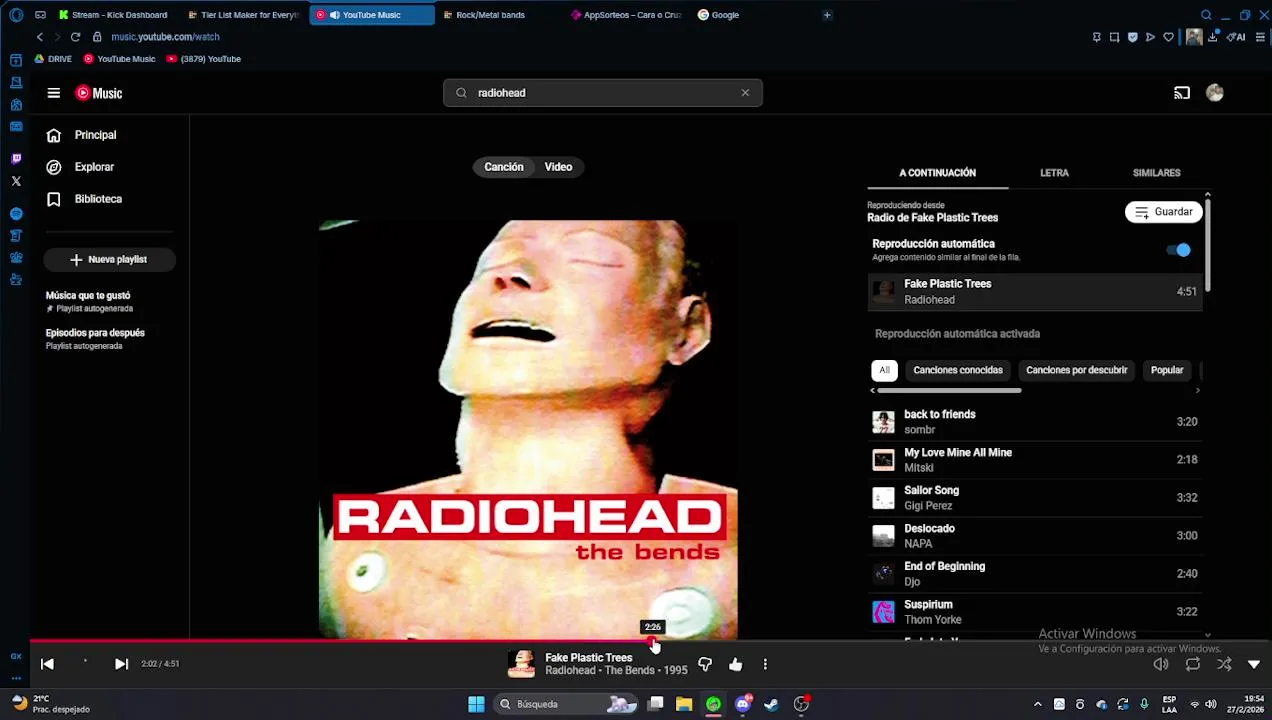This screenshot has width=1272, height=720.
Task: Select the LETRA tab
Action: 1054,173
